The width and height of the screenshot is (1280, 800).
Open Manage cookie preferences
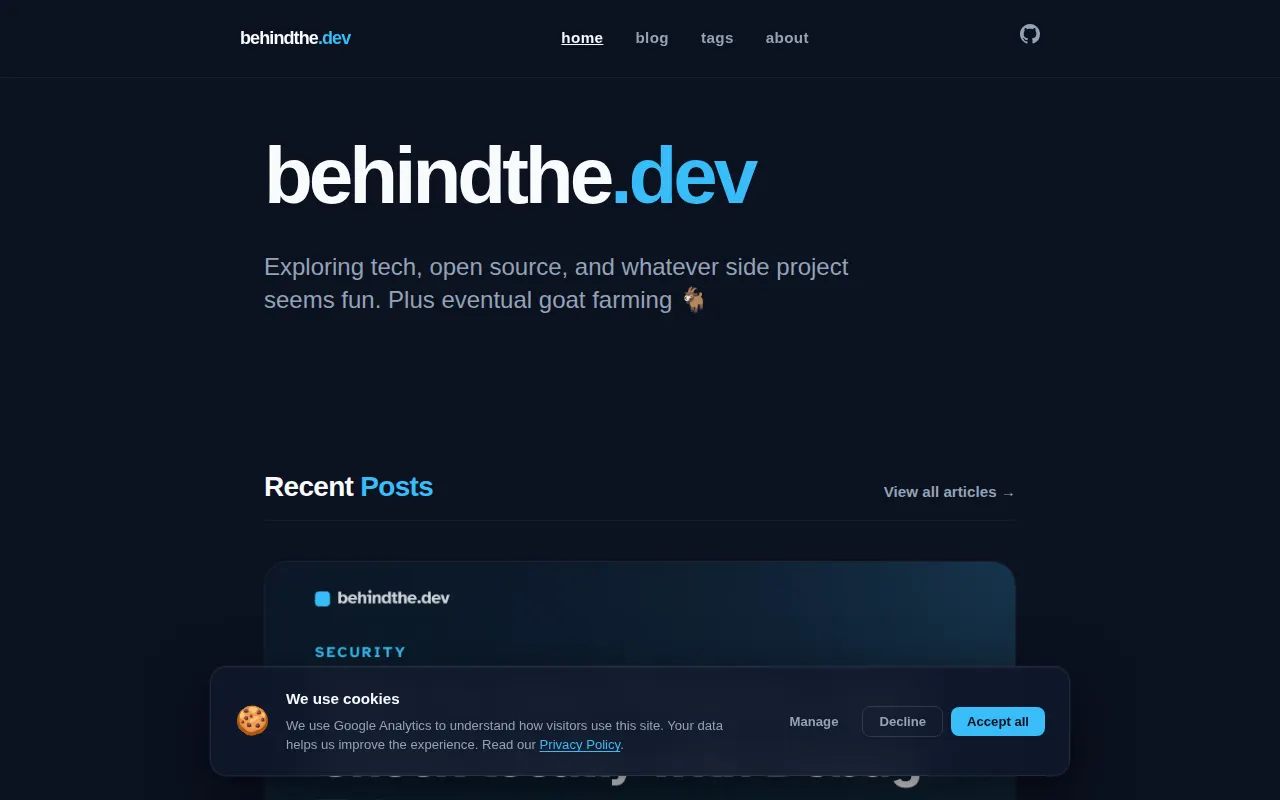pos(814,721)
